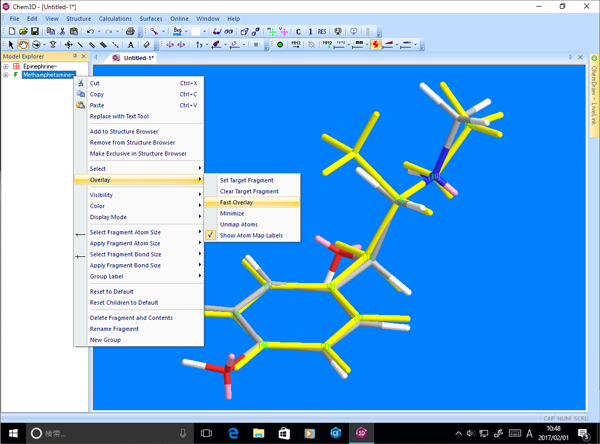600x444 pixels.
Task: Click the Undo arrow icon
Action: 92,32
